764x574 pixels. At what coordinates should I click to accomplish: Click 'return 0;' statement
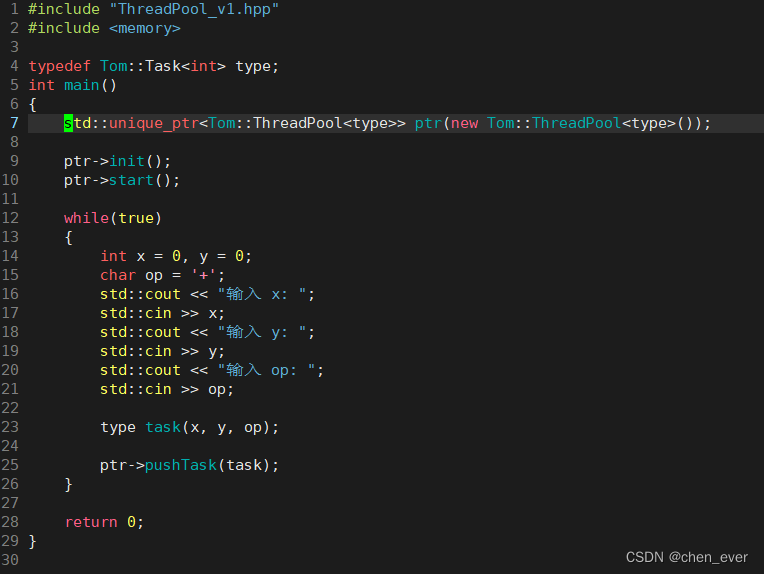click(104, 522)
